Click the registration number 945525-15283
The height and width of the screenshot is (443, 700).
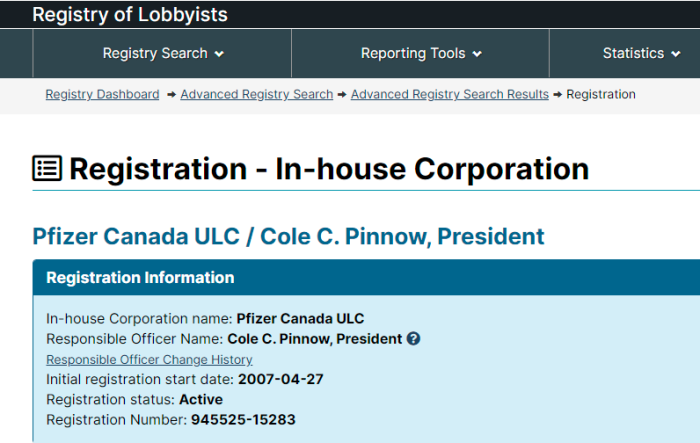tap(243, 420)
